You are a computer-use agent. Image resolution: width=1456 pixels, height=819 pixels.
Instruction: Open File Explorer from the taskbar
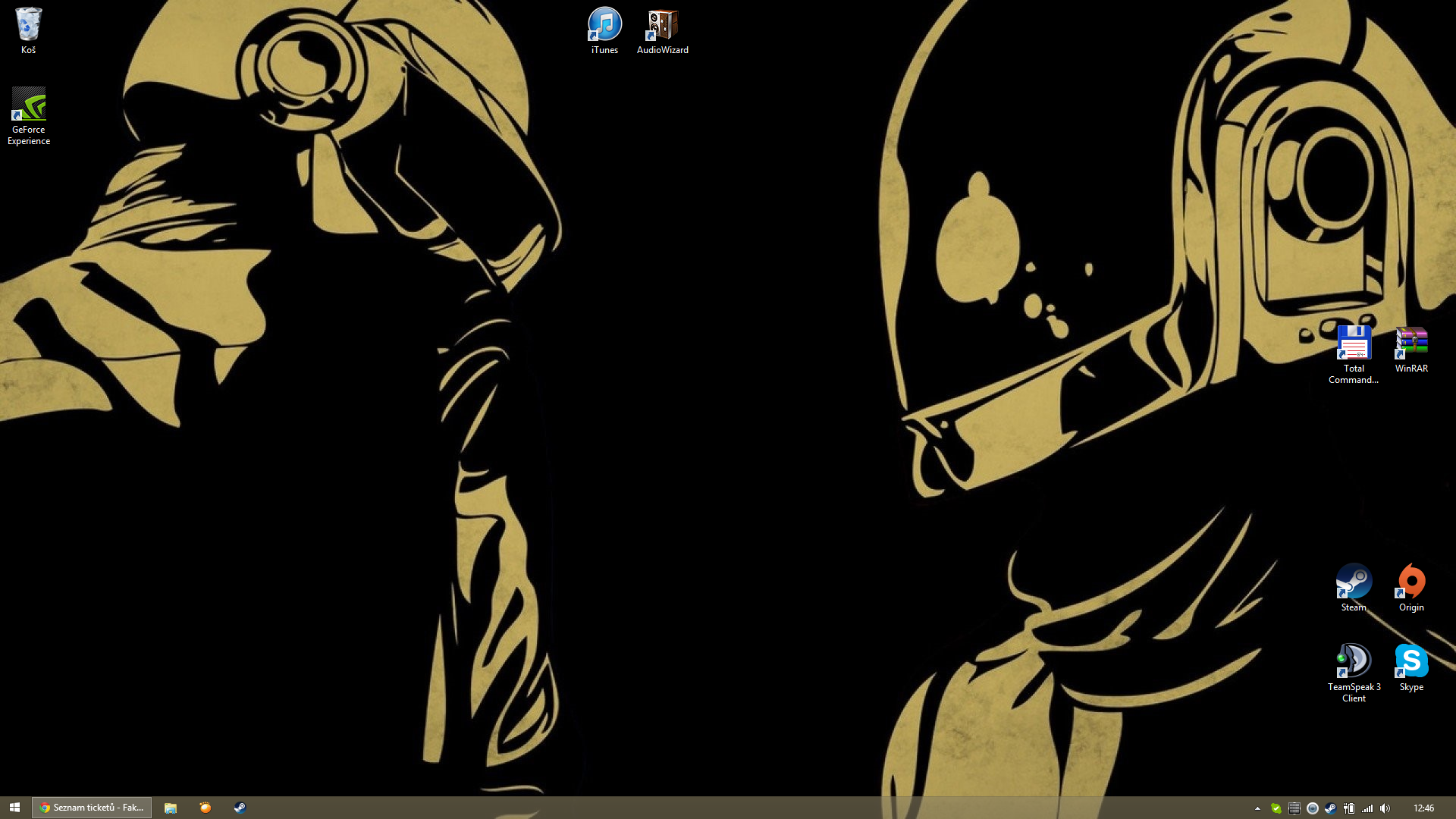point(171,808)
